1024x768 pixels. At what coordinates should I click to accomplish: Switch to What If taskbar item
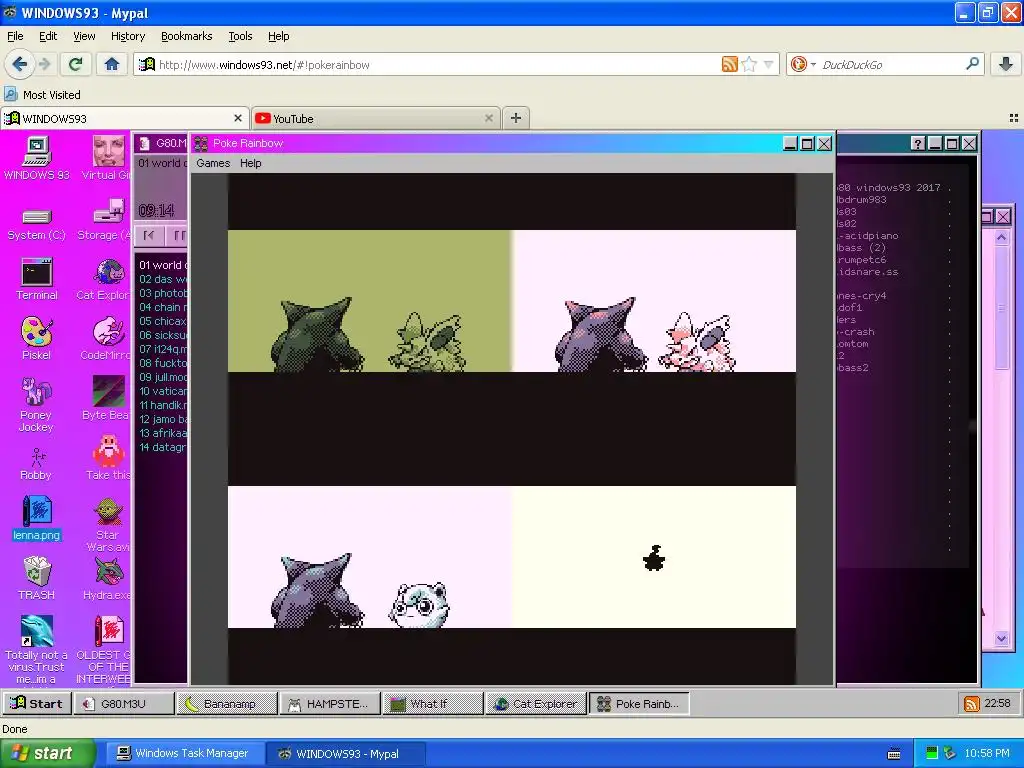tap(434, 703)
